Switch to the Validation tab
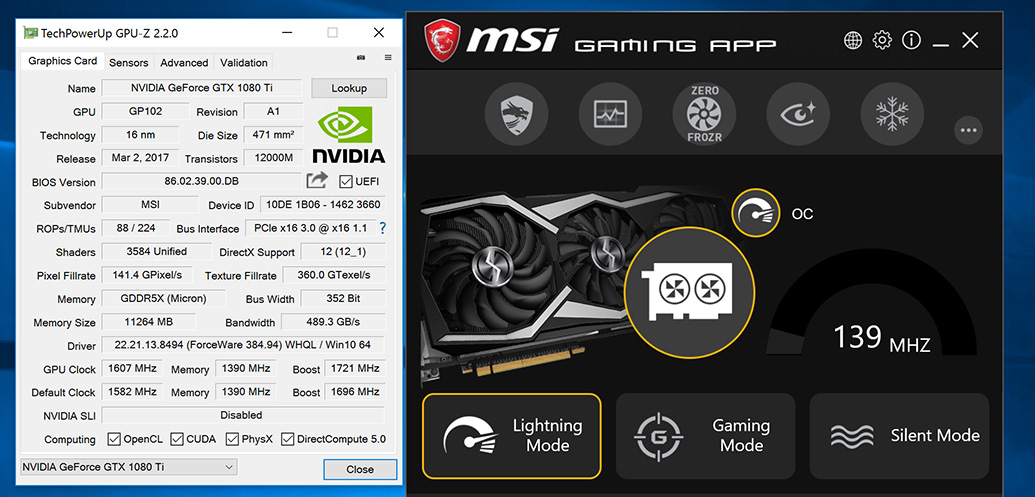1035x497 pixels. tap(244, 63)
